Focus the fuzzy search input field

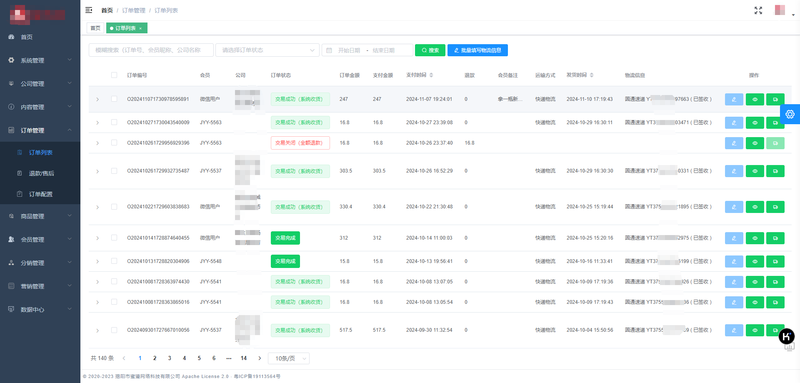pyautogui.click(x=151, y=50)
